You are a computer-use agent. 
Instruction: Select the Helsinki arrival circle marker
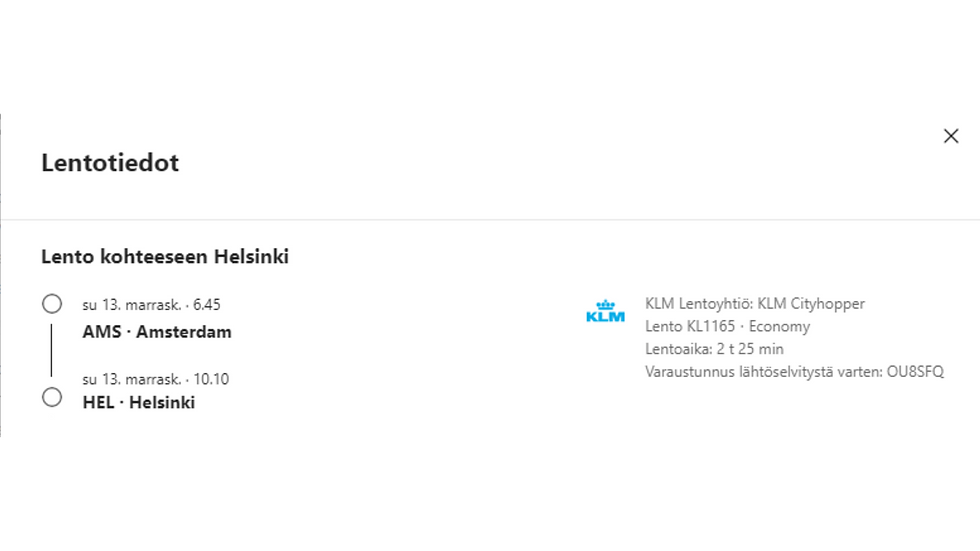tap(52, 397)
